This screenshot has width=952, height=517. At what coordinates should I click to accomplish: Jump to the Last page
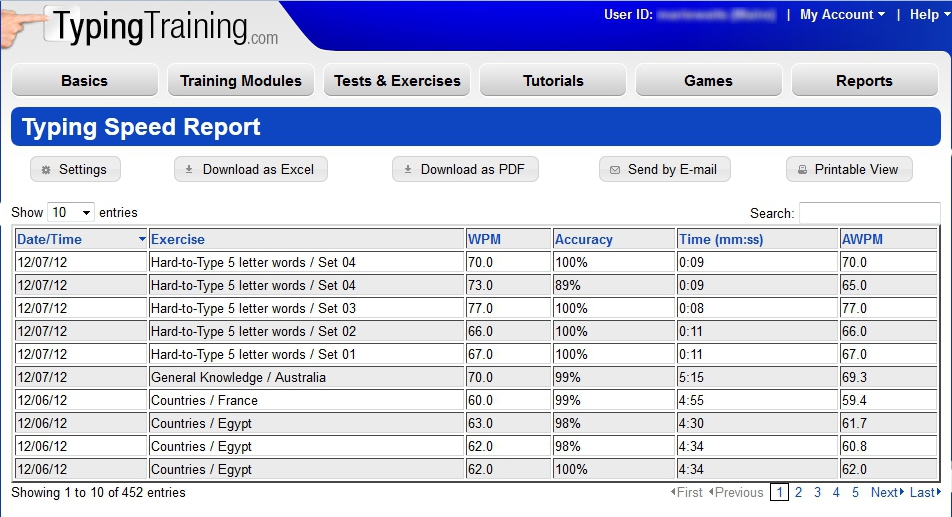(924, 493)
